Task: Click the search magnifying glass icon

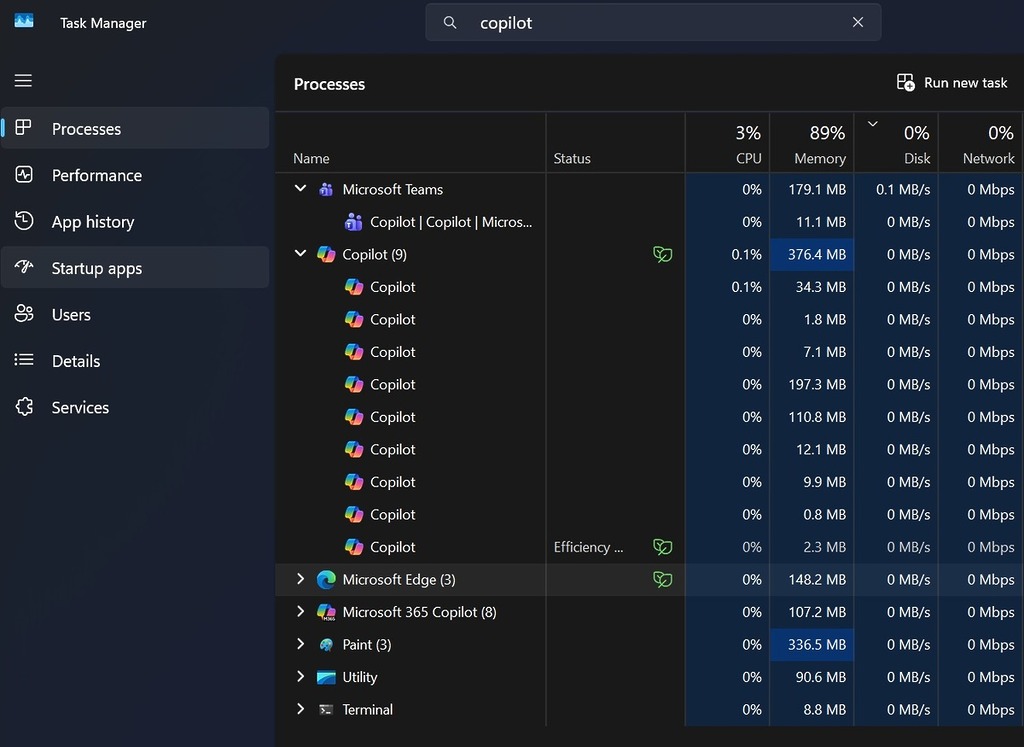Action: (450, 22)
